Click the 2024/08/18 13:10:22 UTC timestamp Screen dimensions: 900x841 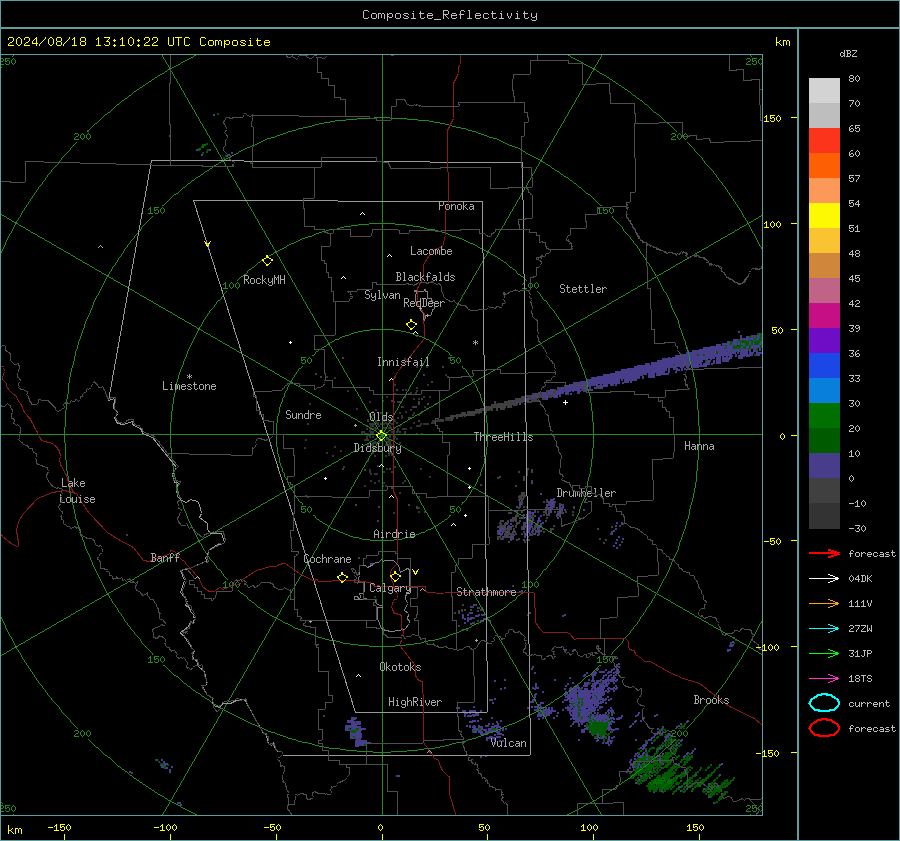pos(138,42)
